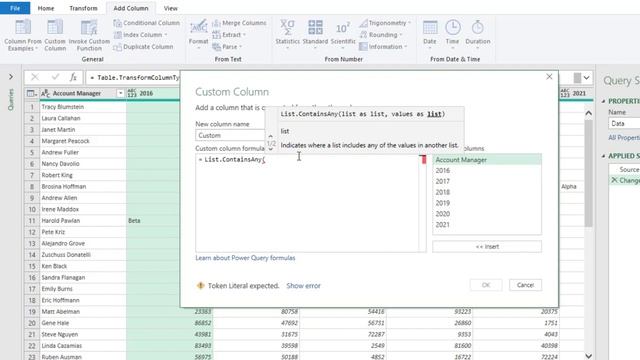Open Scientific number operations
The height and width of the screenshot is (360, 640).
pyautogui.click(x=343, y=35)
